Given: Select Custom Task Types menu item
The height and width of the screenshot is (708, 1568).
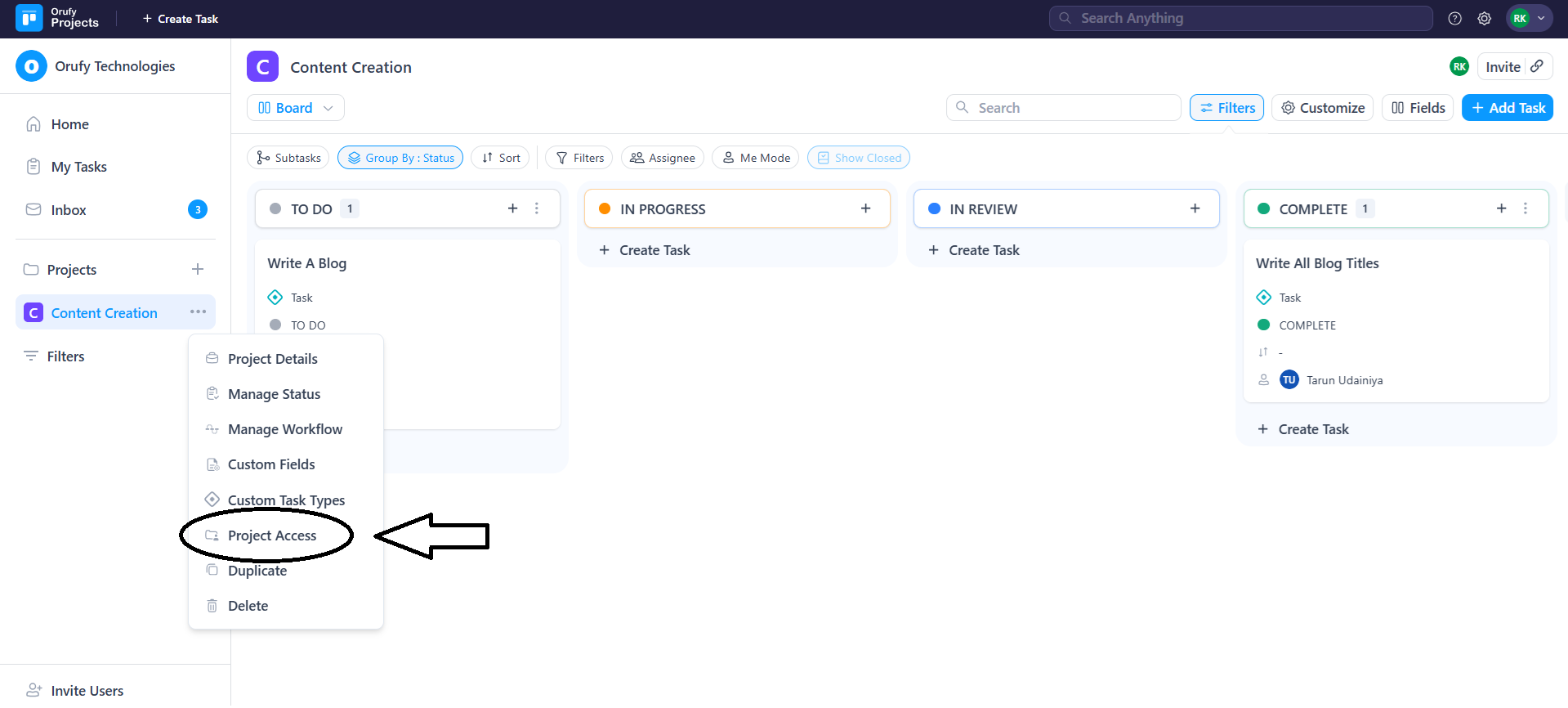Looking at the screenshot, I should [x=285, y=500].
